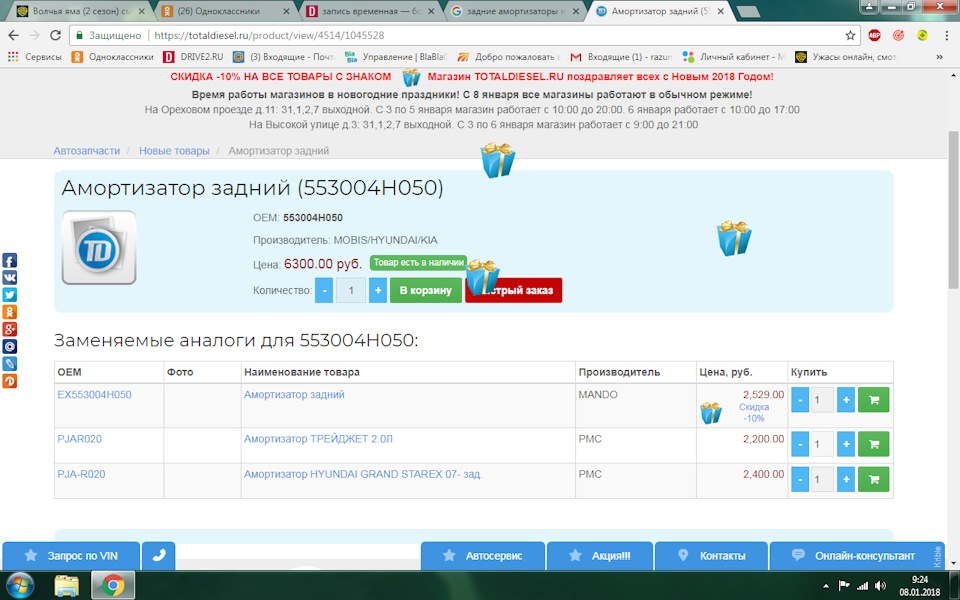Screen dimensions: 960x600
Task: Share via Mail.ru sidebar icon
Action: click(x=9, y=347)
